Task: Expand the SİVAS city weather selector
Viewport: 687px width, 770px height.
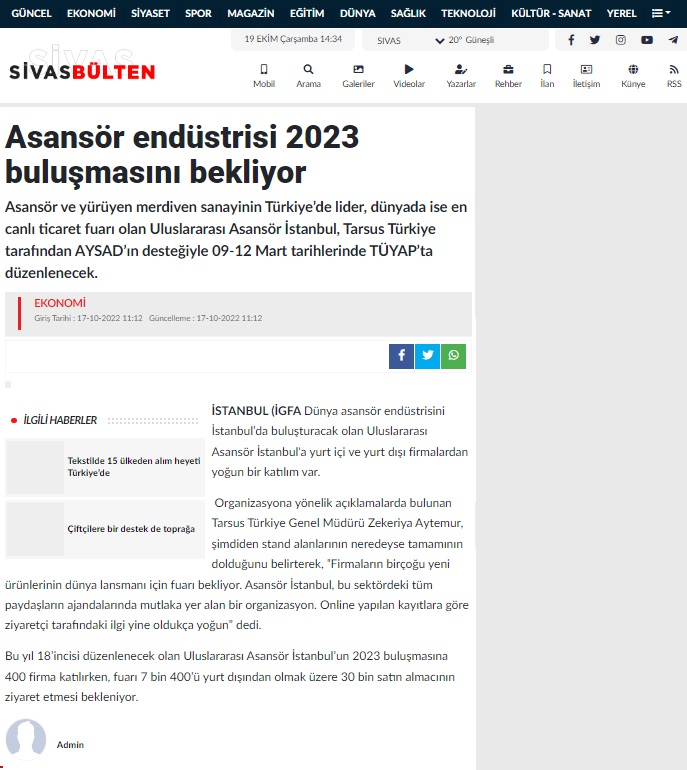Action: point(411,40)
